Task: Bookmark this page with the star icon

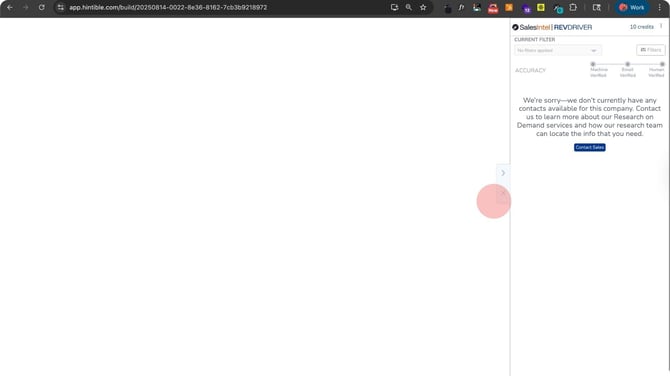Action: coord(423,7)
